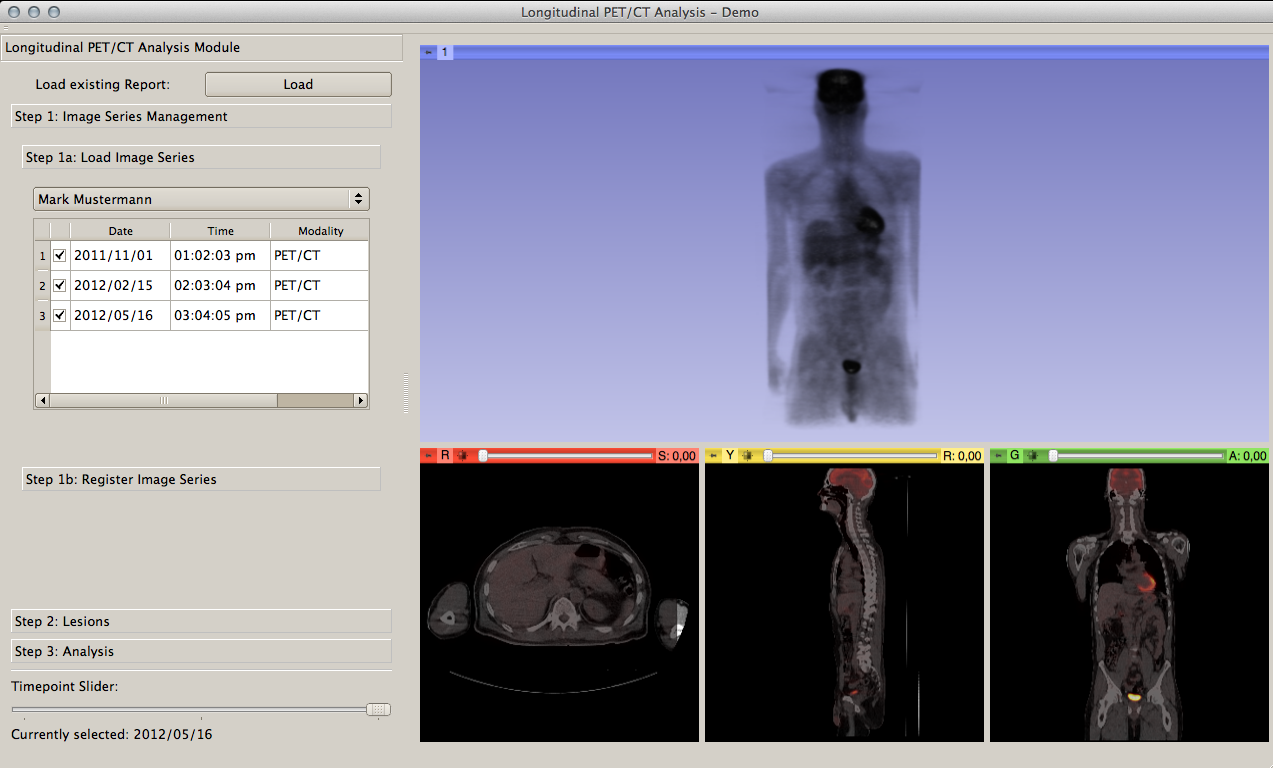Click the pin icon in the yellow slice view

pyautogui.click(x=713, y=456)
